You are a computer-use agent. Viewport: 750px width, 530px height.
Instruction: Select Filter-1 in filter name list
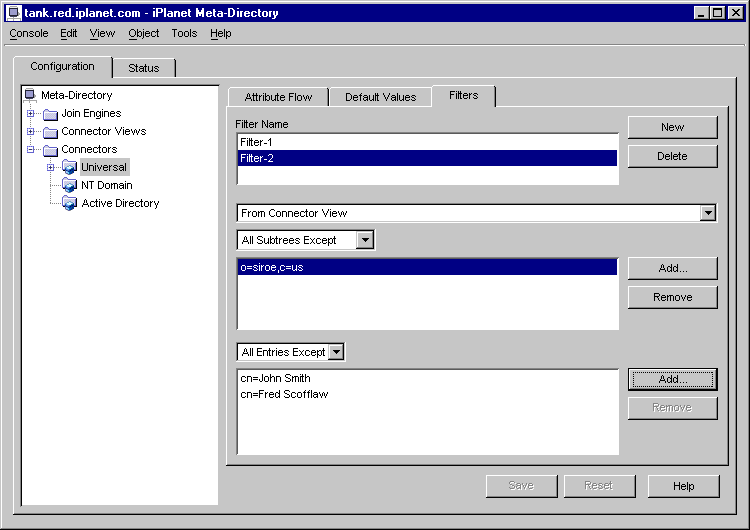pos(427,142)
